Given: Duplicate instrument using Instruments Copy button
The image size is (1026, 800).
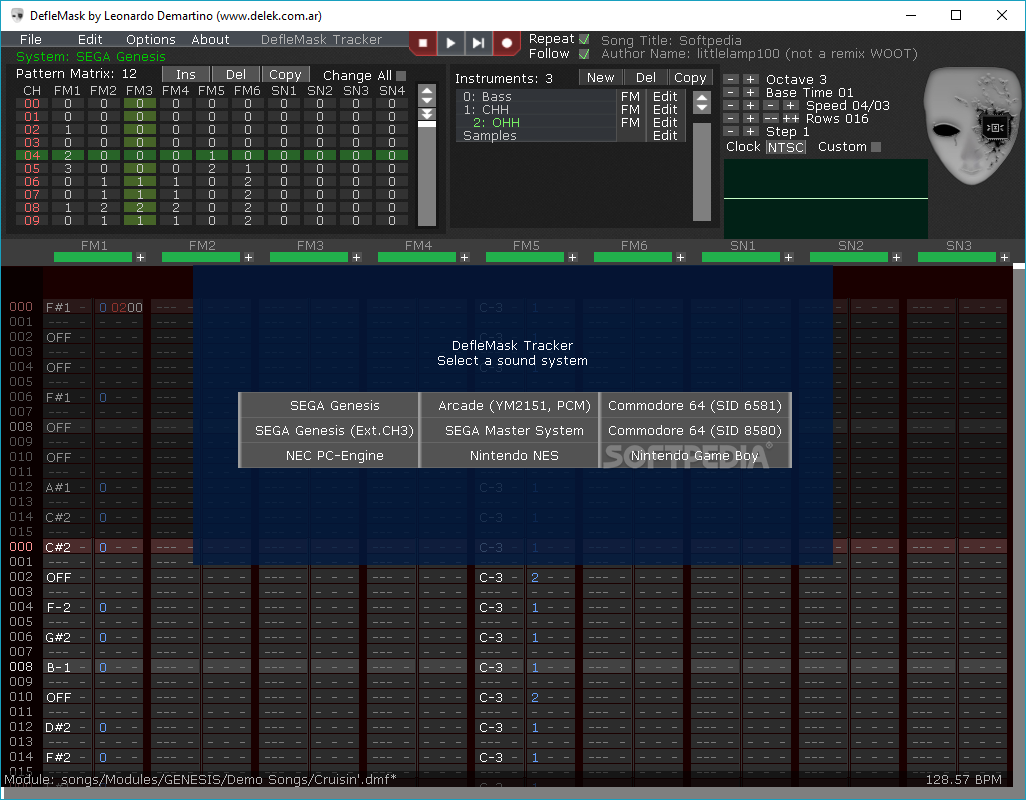Looking at the screenshot, I should 690,78.
